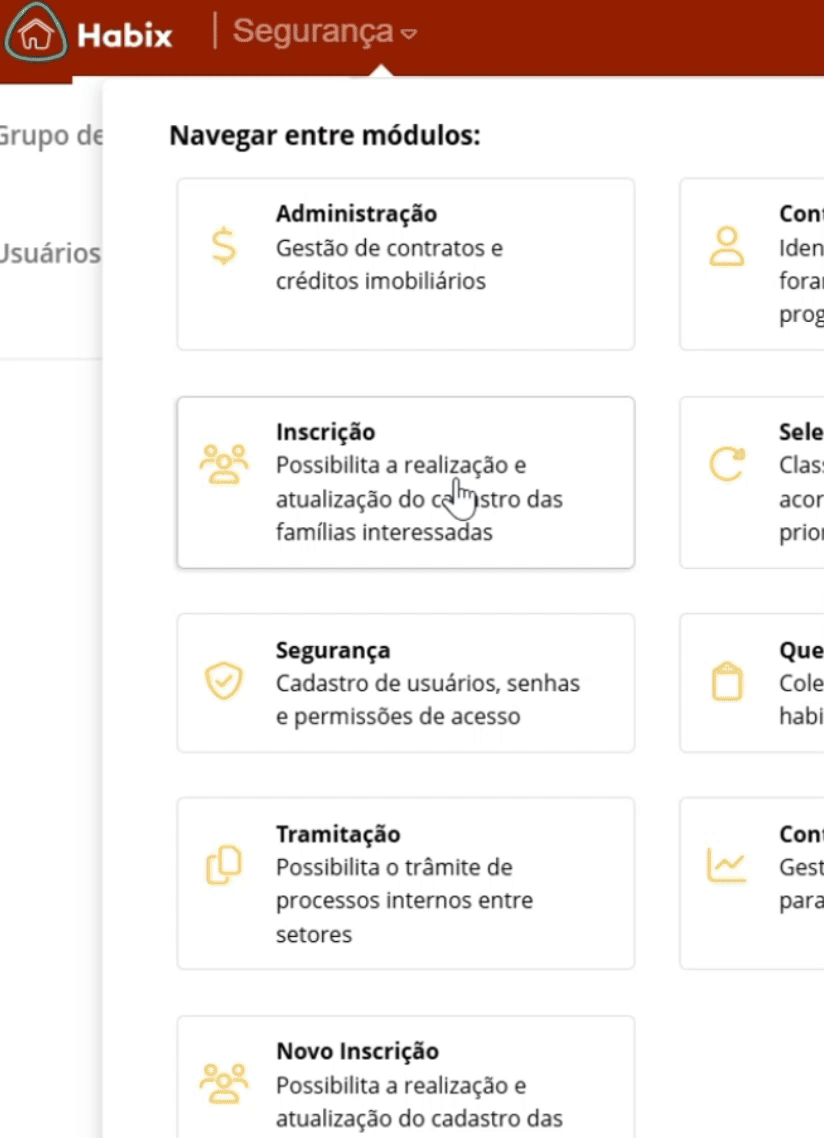Screen dimensions: 824x1138
Task: Open the Segurança header menu label
Action: point(313,31)
